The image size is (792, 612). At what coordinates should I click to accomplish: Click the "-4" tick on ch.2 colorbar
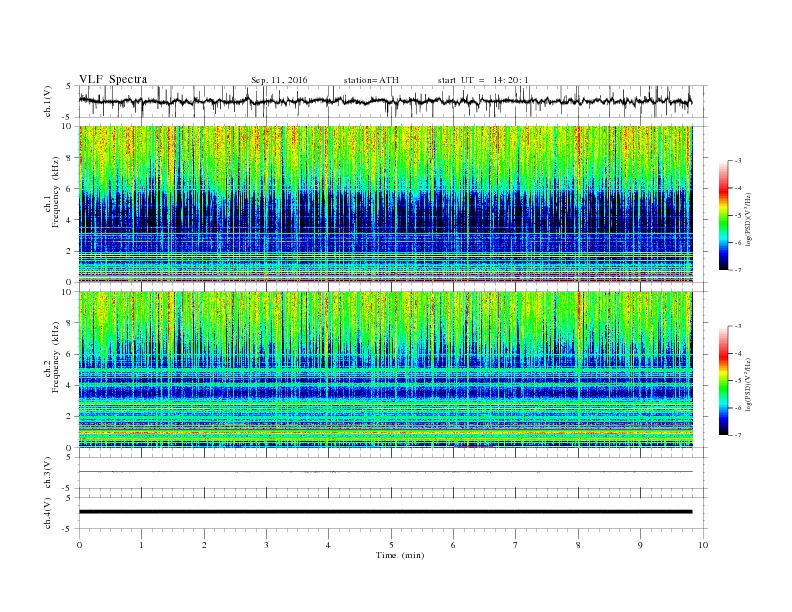[738, 353]
